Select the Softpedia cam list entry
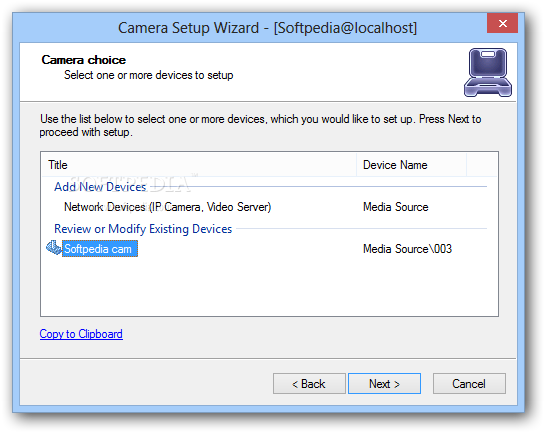Screen dimensions: 545x433 point(100,249)
